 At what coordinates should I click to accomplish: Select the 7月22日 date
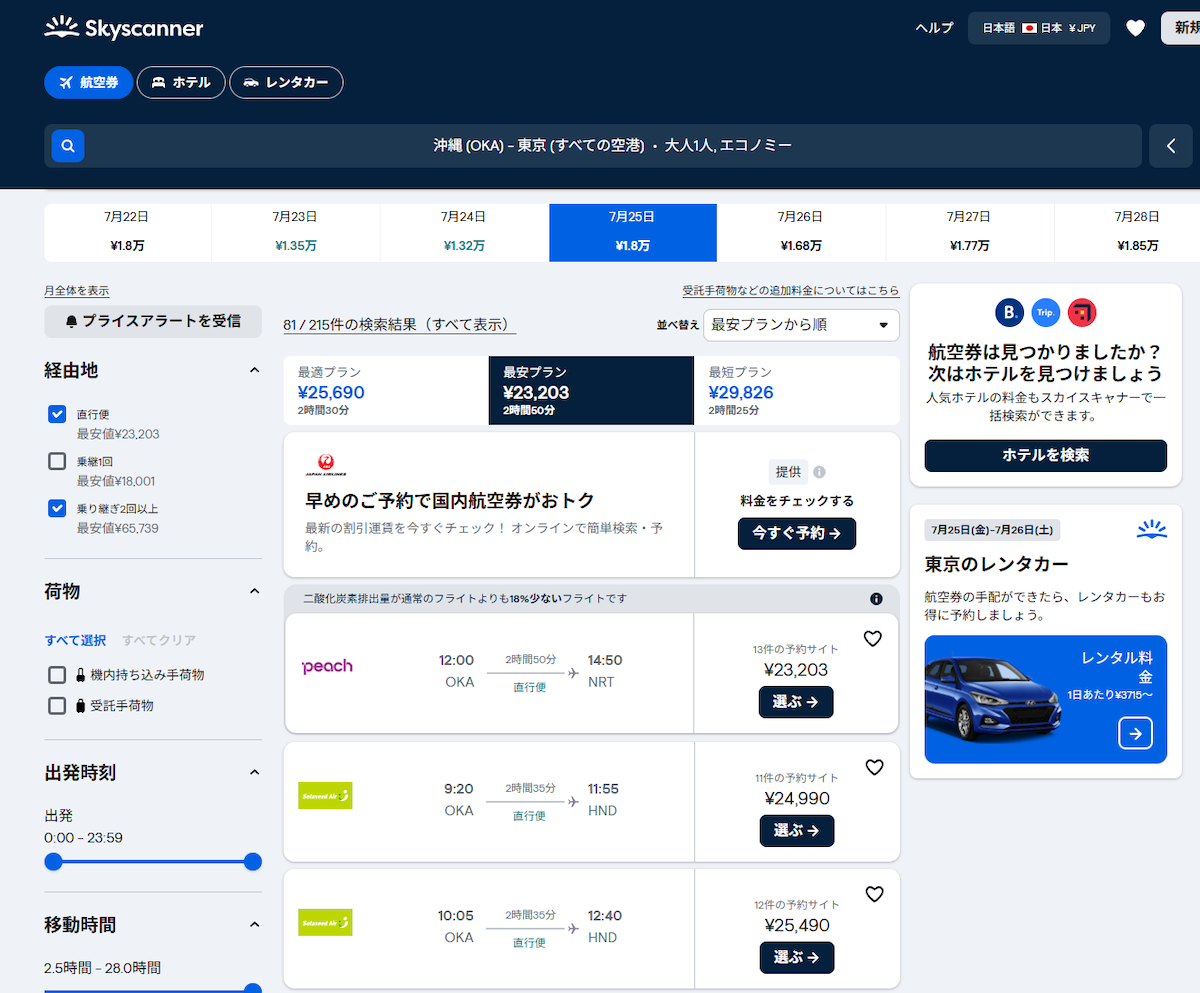coord(127,232)
